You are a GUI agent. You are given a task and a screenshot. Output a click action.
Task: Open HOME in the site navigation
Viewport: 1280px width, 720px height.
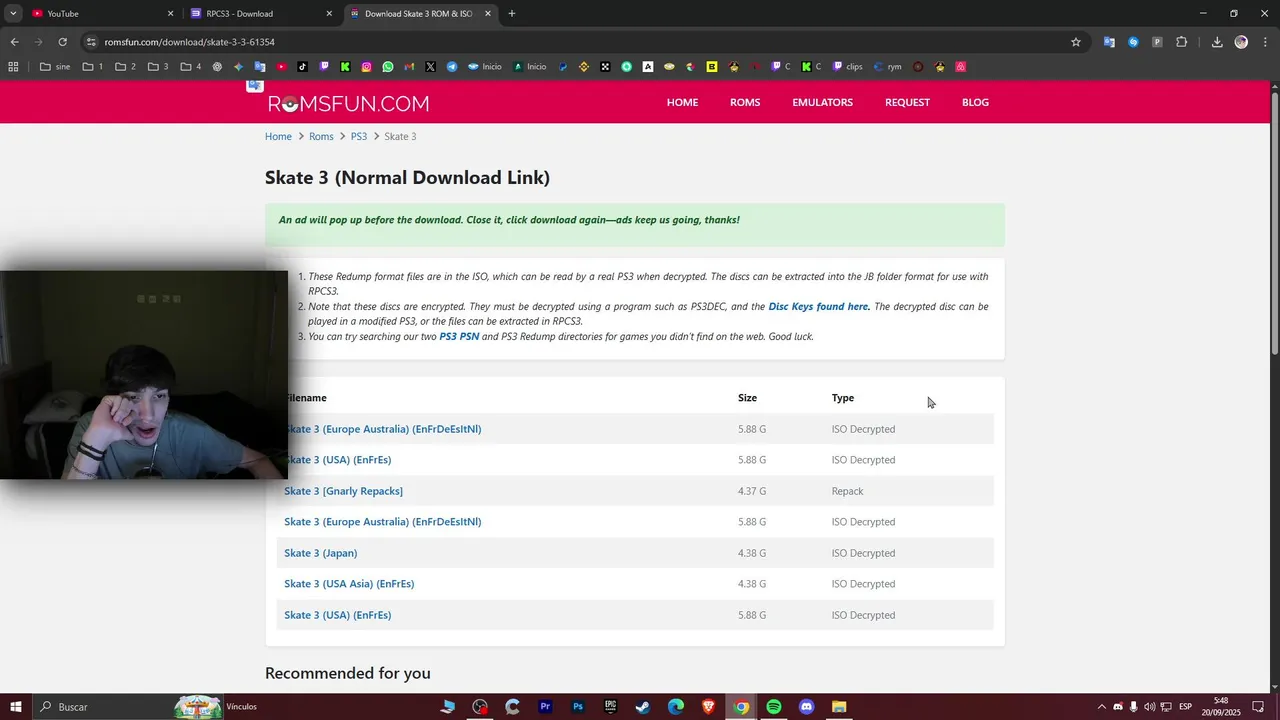tap(682, 102)
